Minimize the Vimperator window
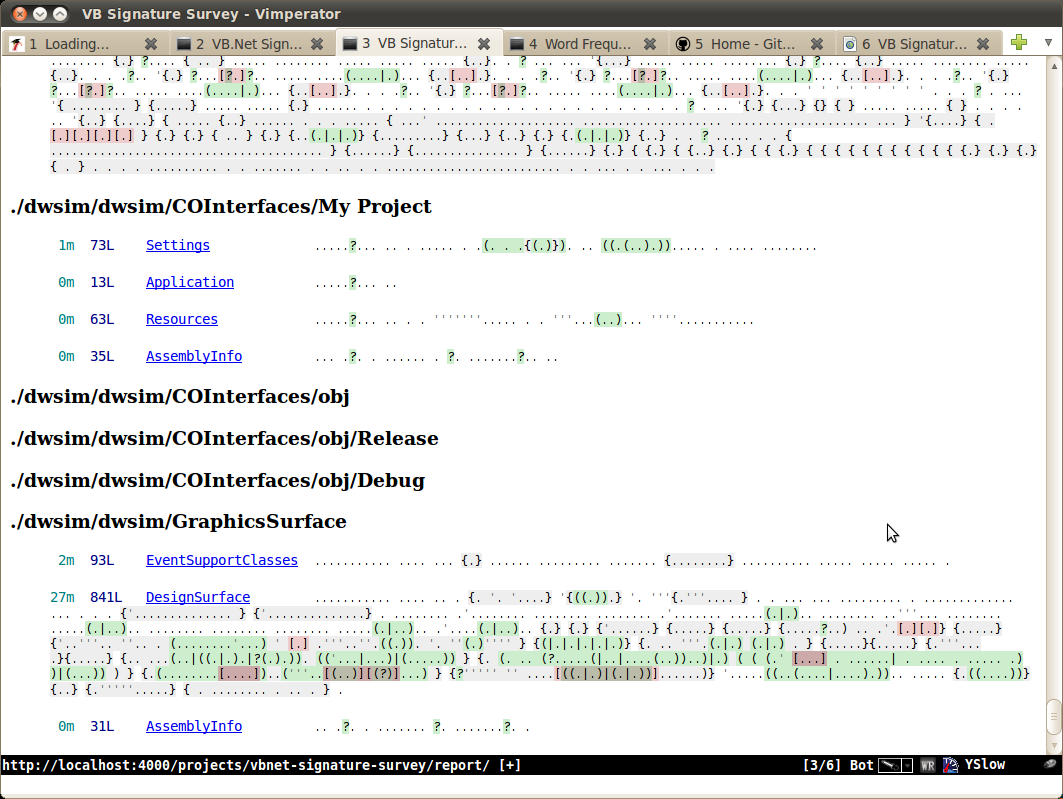 [x=40, y=14]
